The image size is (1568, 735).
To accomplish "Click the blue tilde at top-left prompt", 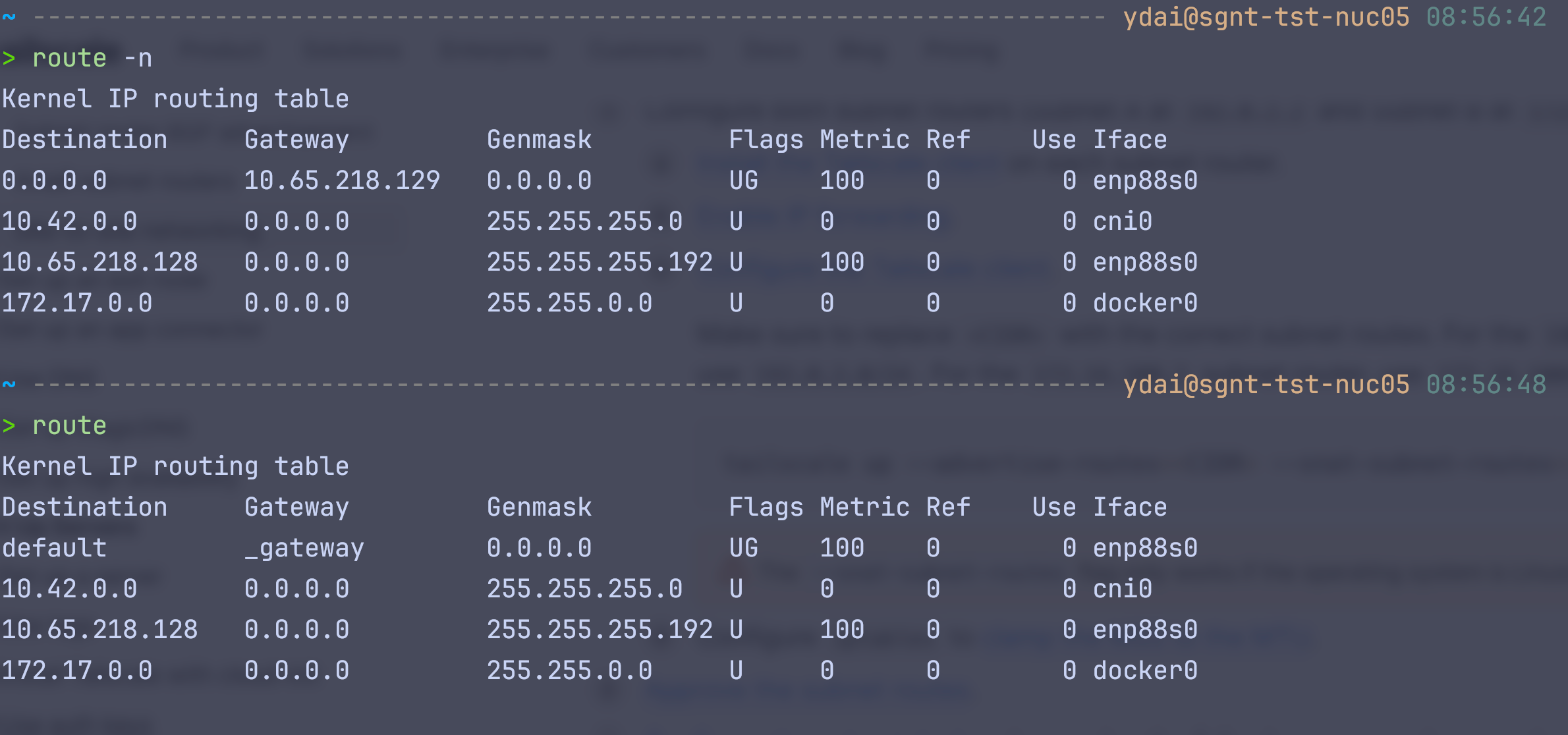I will tap(9, 17).
